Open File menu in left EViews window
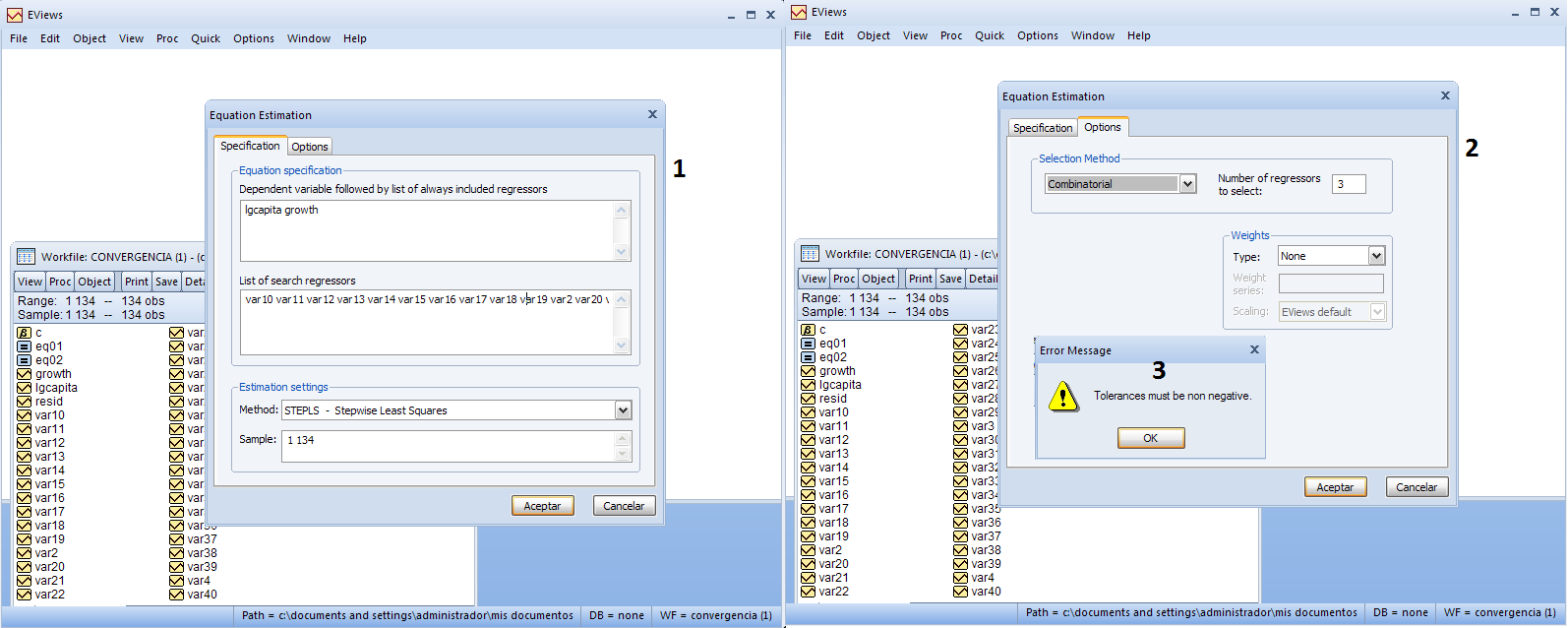This screenshot has height=628, width=1568. [x=19, y=38]
